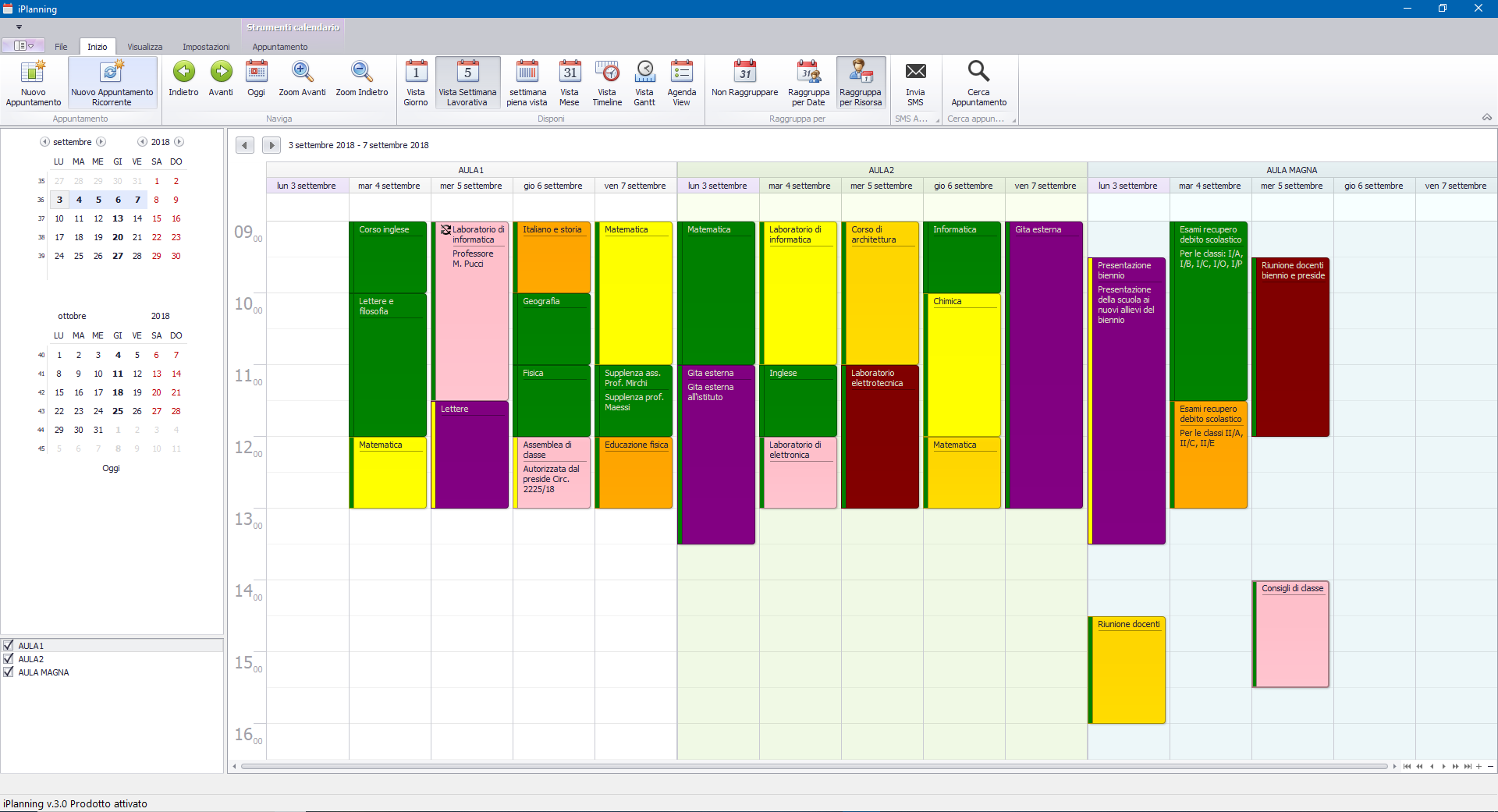Open Nuovo Appuntamento Ricorrente

click(x=112, y=83)
